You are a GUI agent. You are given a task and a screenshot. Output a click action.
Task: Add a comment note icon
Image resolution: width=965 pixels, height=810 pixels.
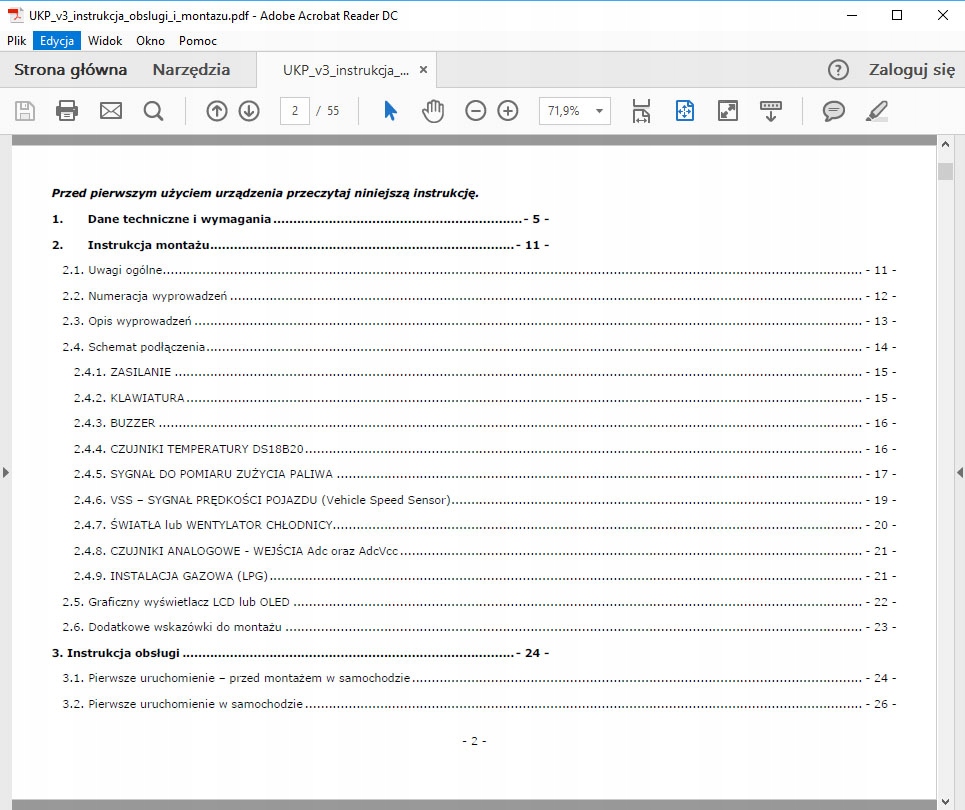pyautogui.click(x=833, y=111)
